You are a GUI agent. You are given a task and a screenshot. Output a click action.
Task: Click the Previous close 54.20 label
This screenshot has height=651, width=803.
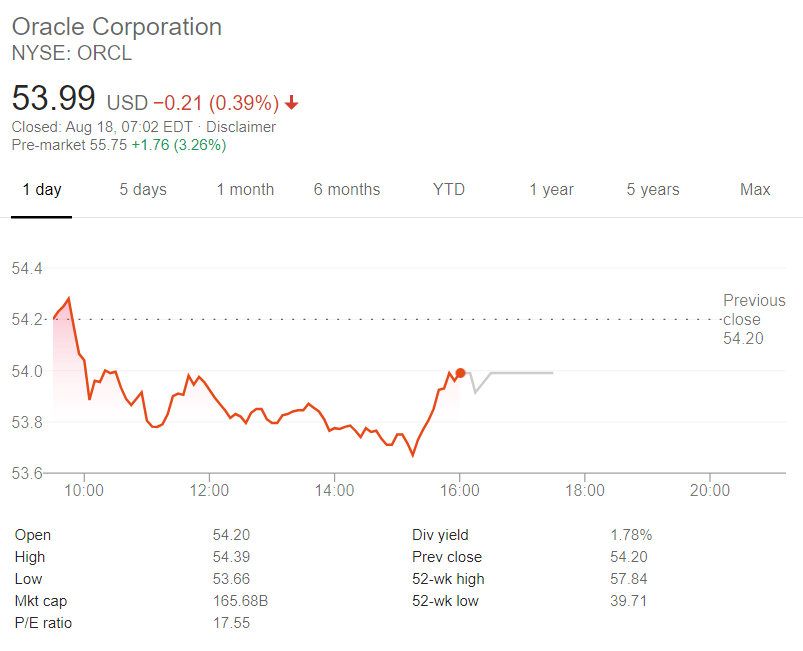point(754,319)
